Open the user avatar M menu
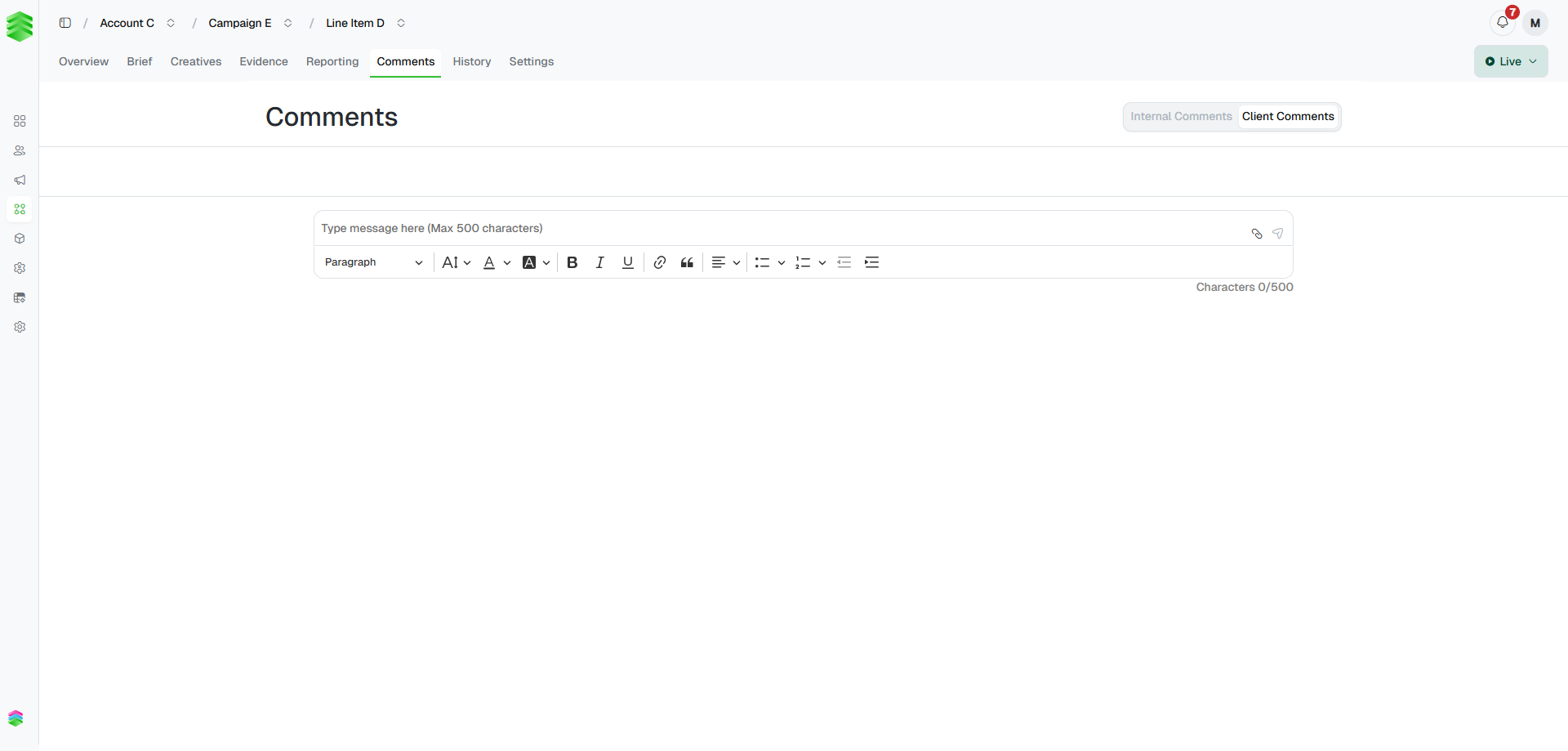 (x=1535, y=23)
